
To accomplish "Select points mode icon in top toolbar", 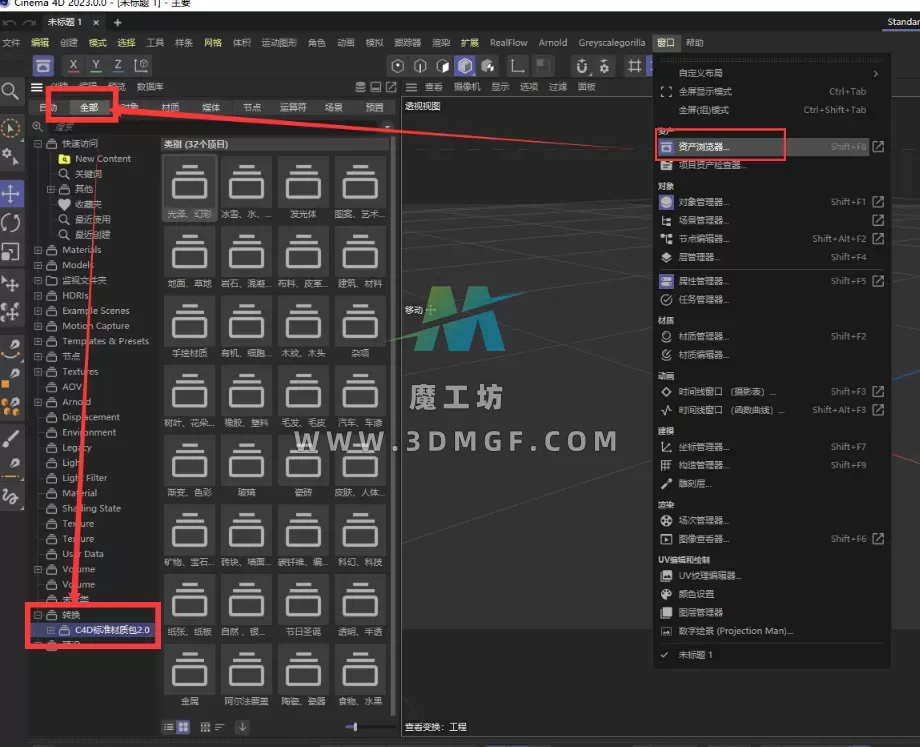I will tap(397, 66).
